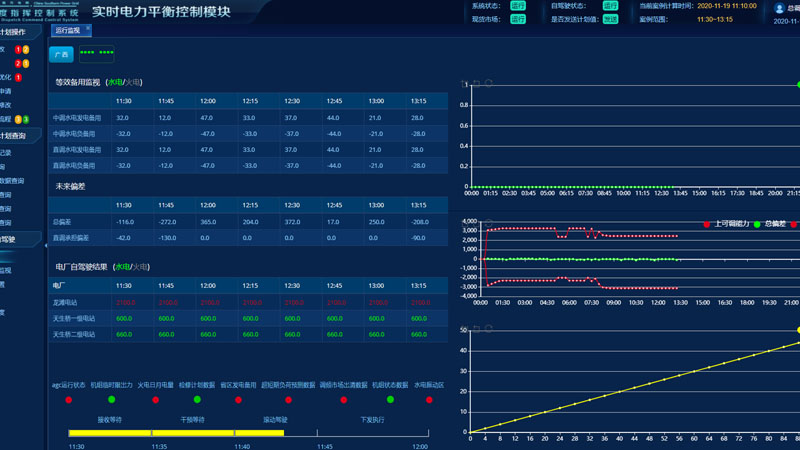Toggle 火电 in 电厂自驾驶结果 header
Screen dimensions: 800x450
(142, 267)
